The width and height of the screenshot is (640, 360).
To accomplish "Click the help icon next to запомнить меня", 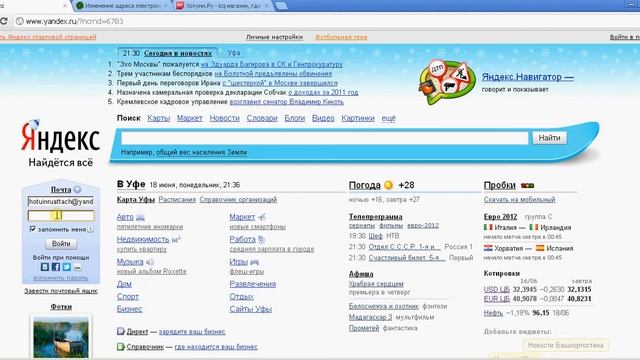I will coord(91,229).
